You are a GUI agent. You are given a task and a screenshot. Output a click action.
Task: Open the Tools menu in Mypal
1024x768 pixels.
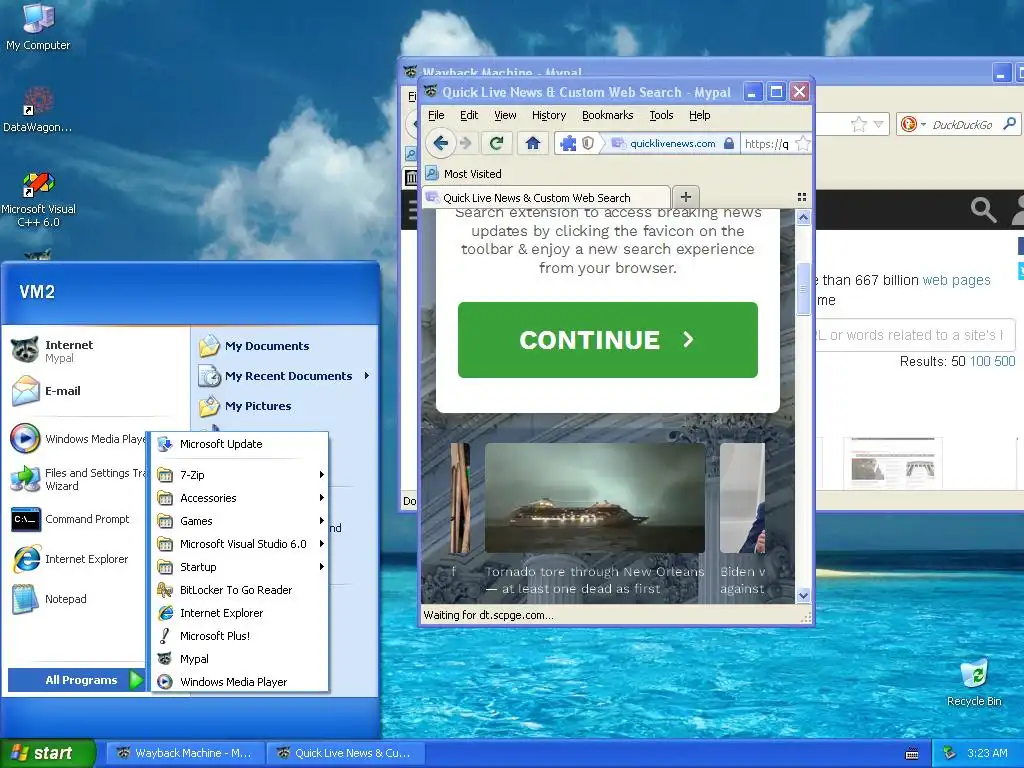click(661, 115)
